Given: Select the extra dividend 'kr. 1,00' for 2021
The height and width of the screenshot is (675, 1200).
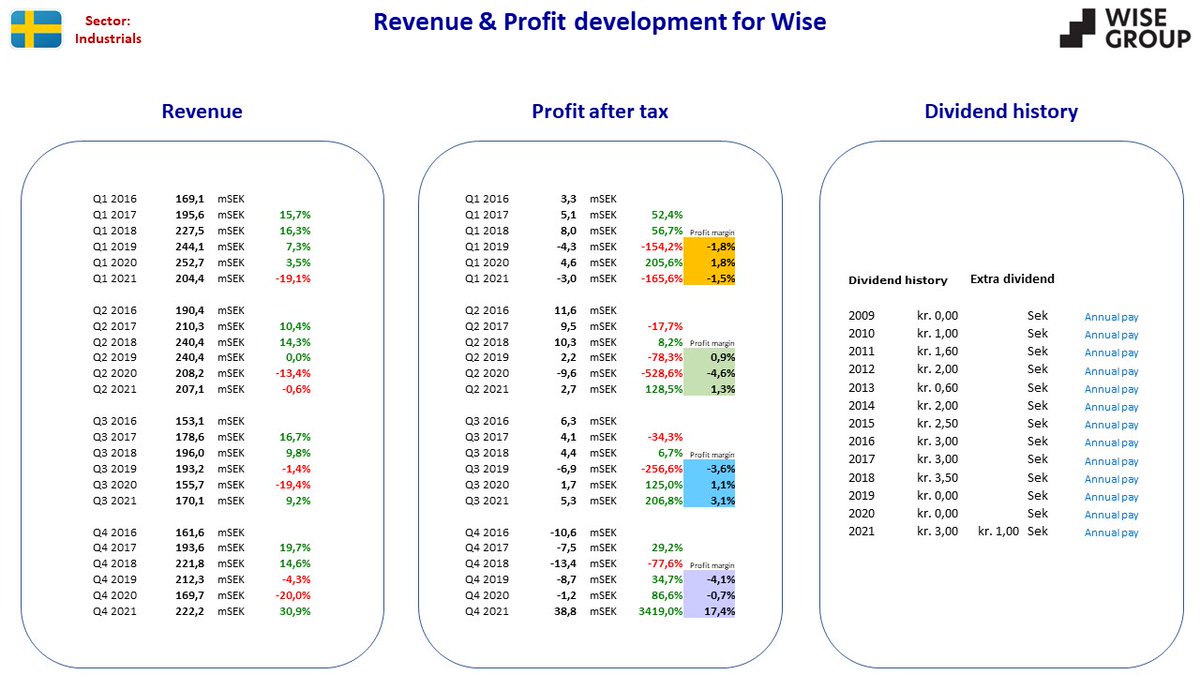Looking at the screenshot, I should pos(998,532).
